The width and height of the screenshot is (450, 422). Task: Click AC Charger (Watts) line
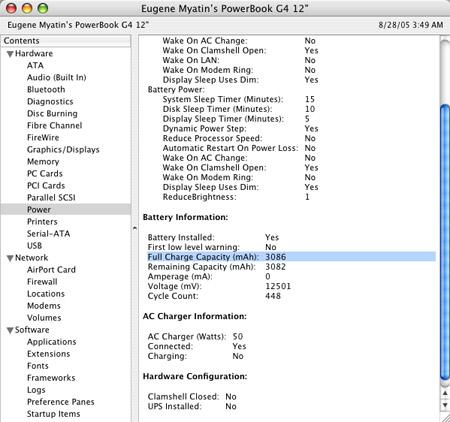[195, 337]
